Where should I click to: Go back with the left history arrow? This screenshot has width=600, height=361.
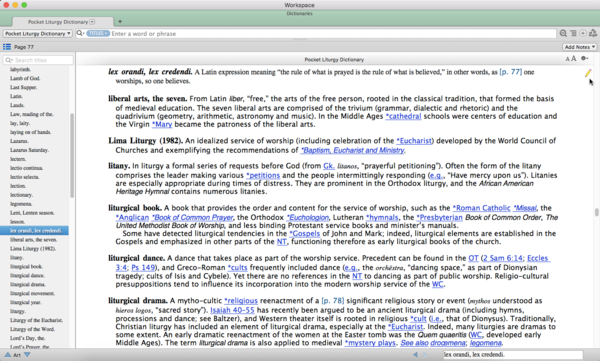416,354
